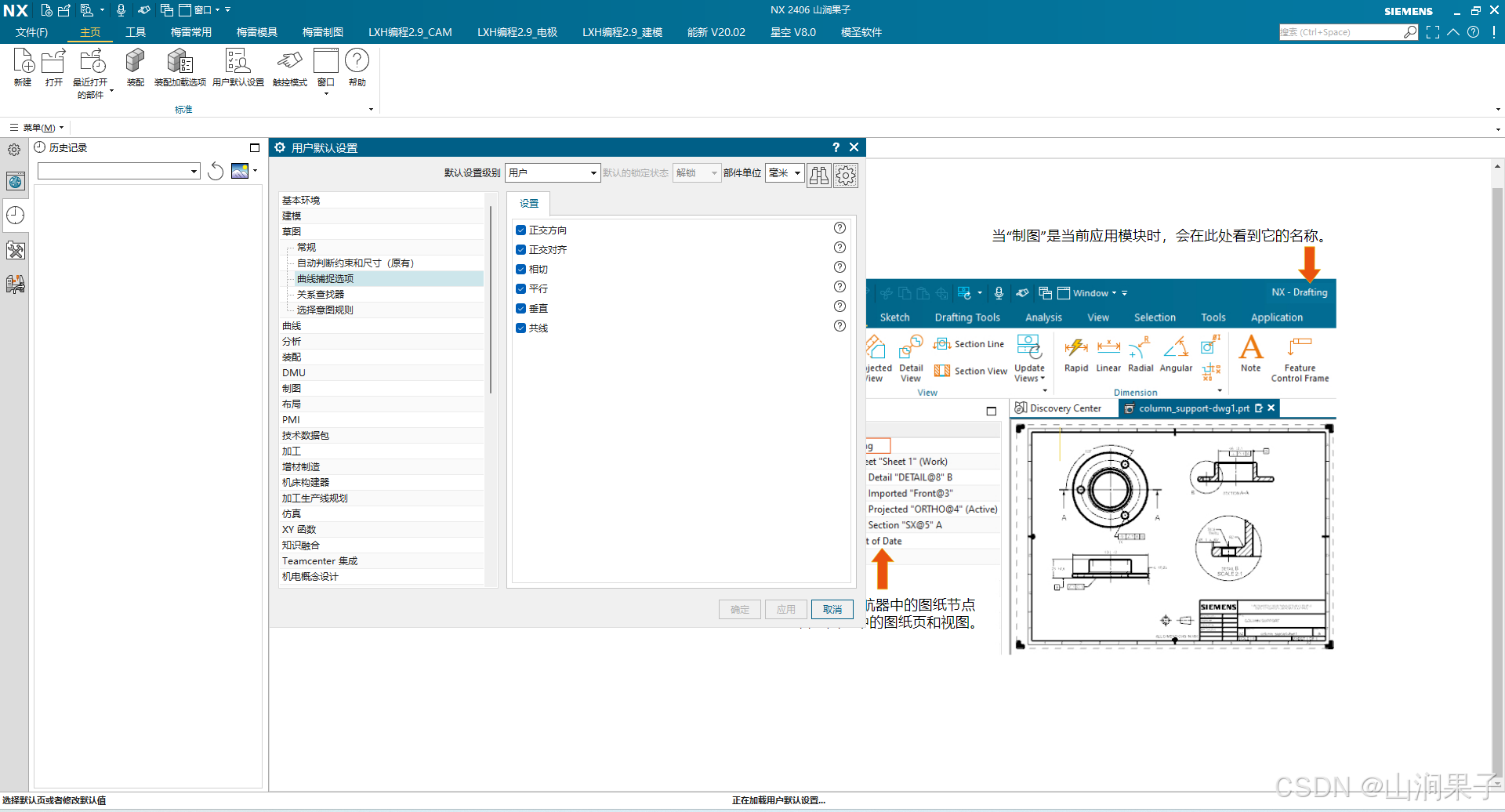Click the 应用 apply button
Screen dimensions: 1505x812
tap(786, 610)
